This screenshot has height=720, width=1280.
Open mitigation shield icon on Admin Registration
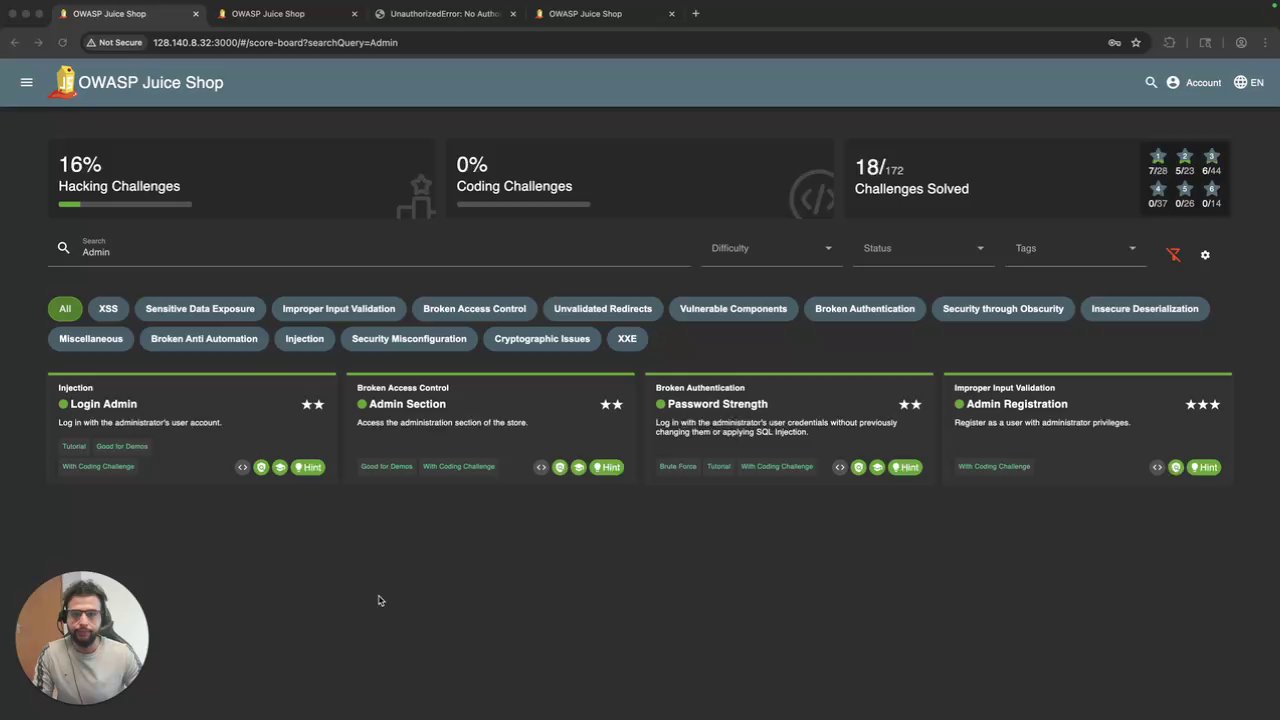1176,467
